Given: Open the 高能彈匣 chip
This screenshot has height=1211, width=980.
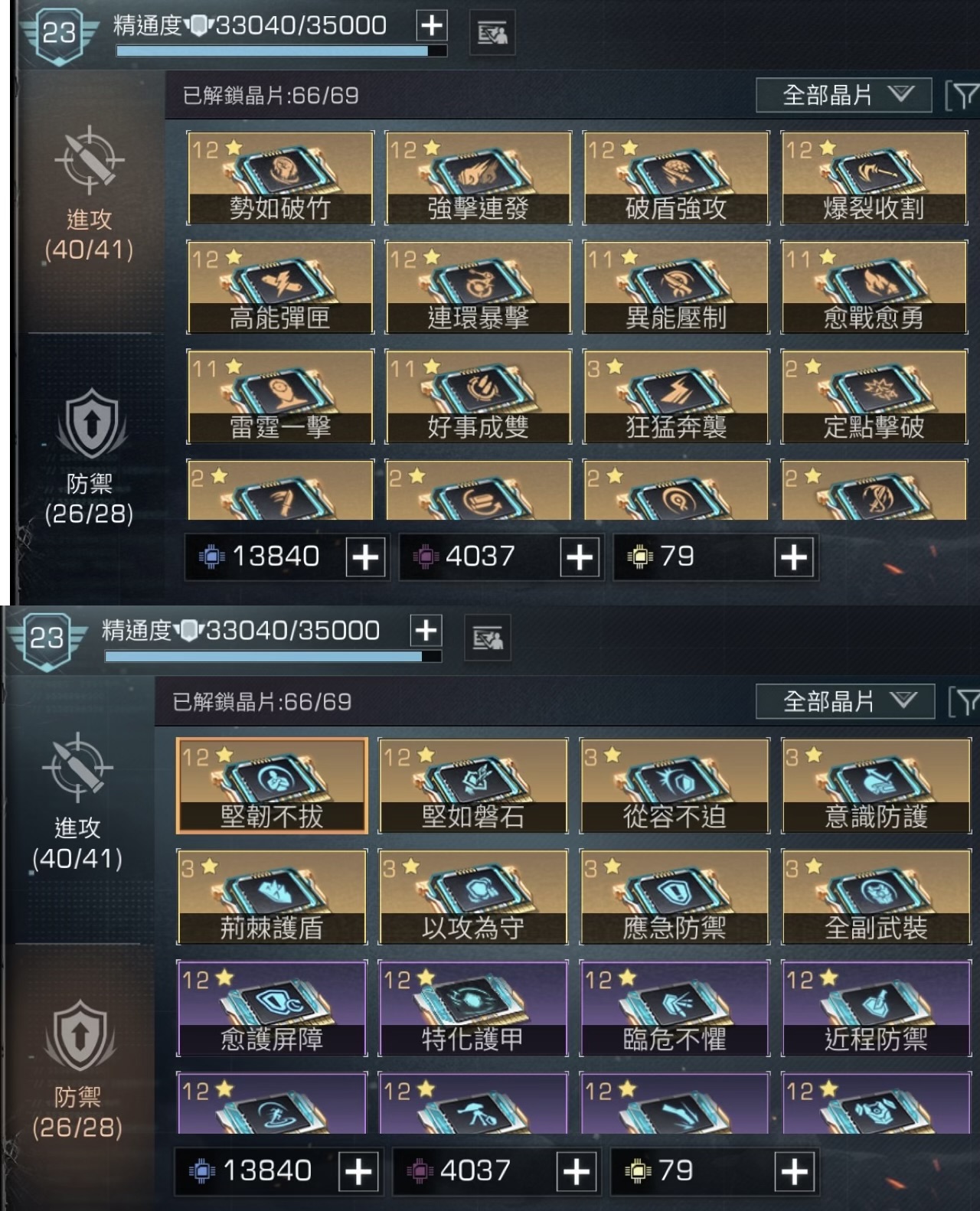Looking at the screenshot, I should coord(280,288).
